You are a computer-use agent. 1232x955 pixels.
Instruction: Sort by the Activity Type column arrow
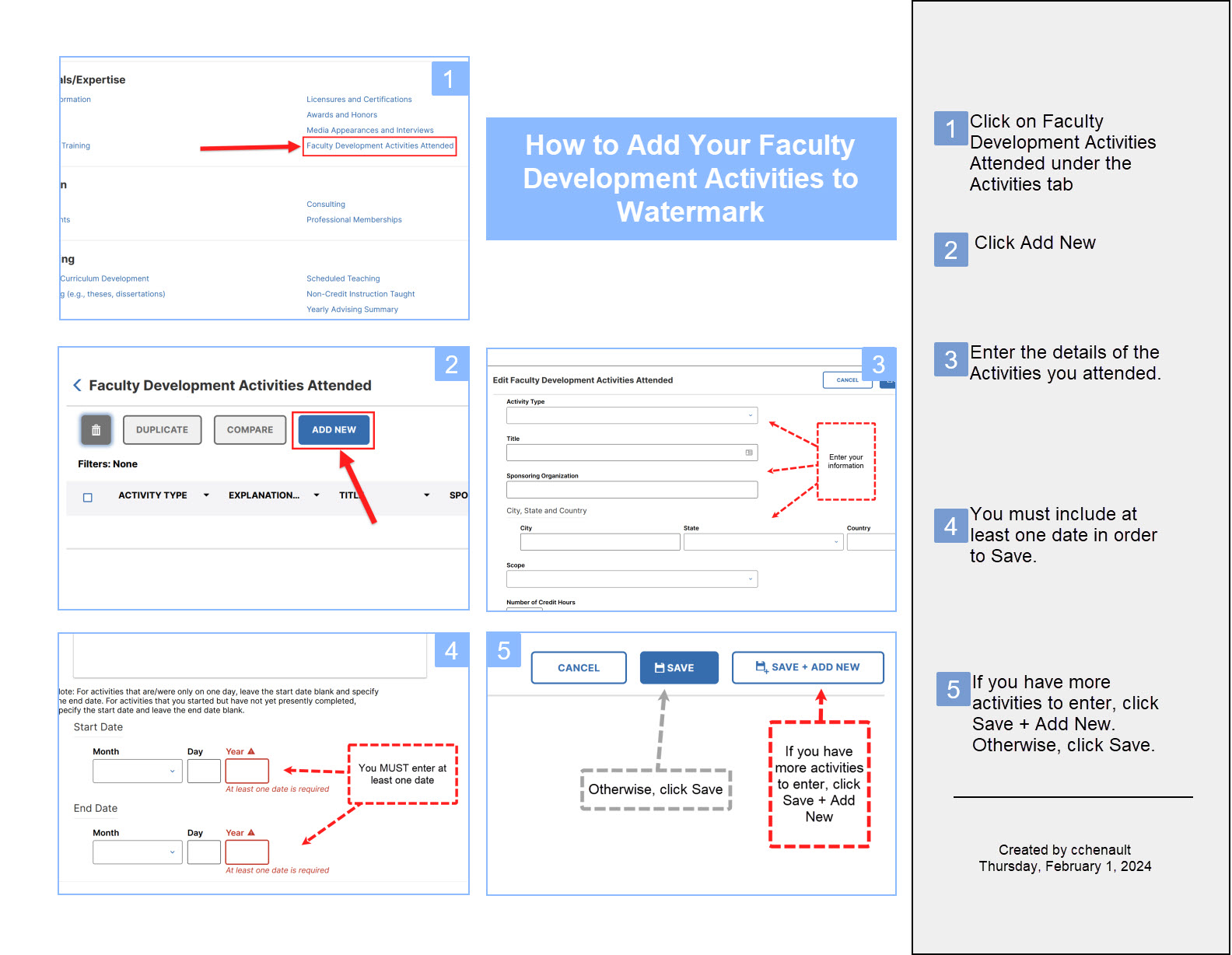click(x=206, y=495)
